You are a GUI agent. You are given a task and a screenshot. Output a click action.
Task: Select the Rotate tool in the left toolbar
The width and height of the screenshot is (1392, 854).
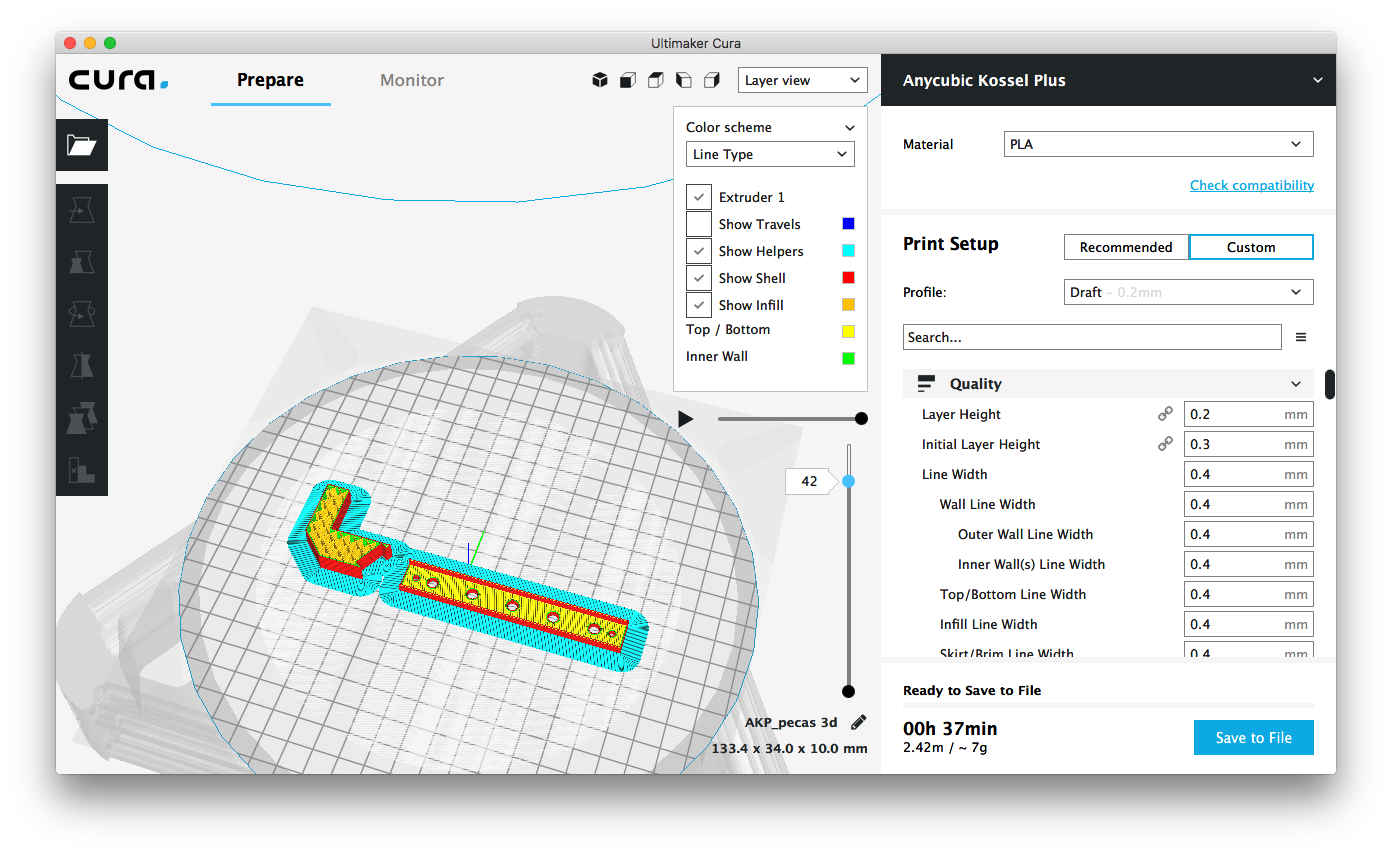click(81, 314)
